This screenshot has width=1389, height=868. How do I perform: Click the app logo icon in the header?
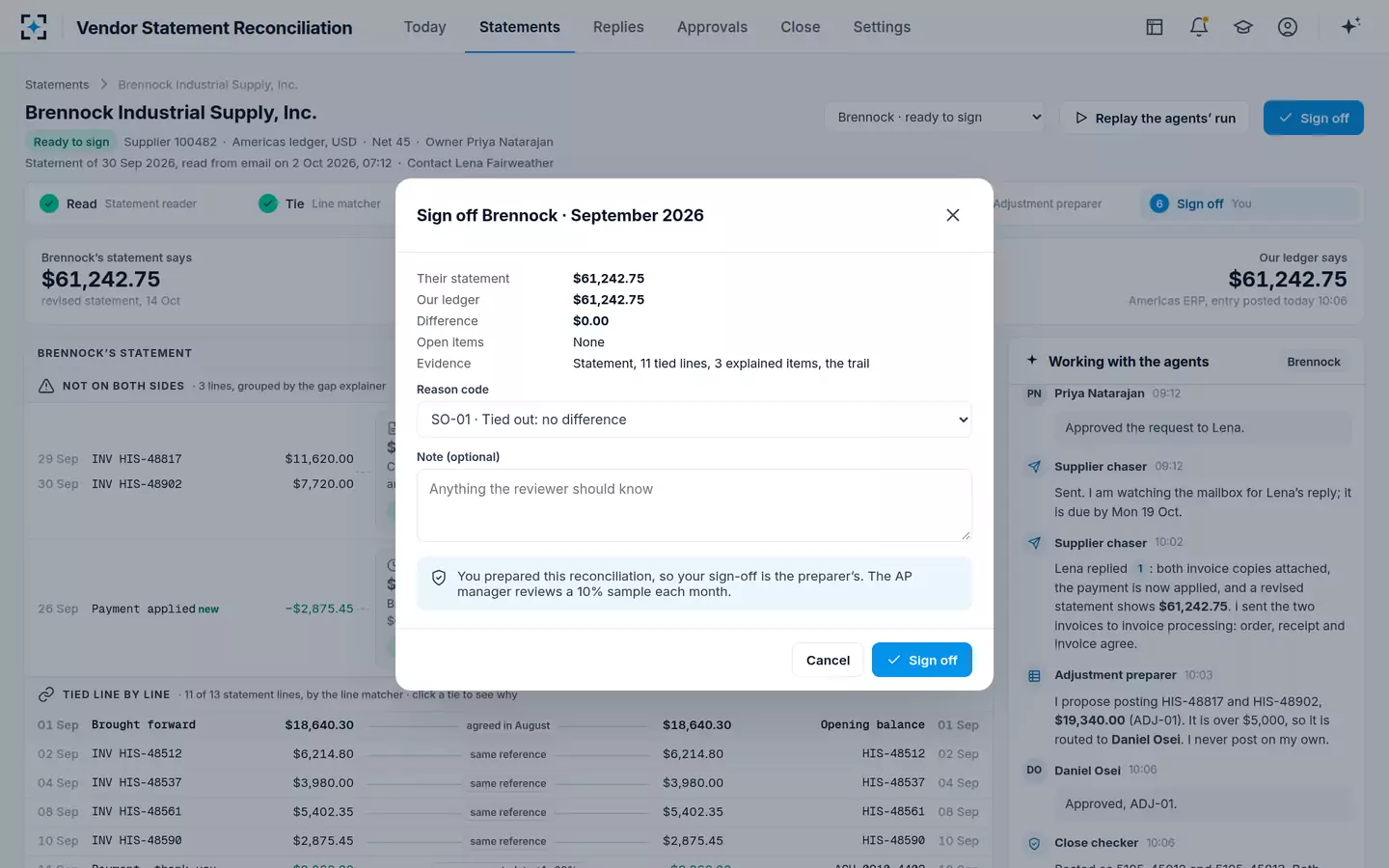point(34,27)
